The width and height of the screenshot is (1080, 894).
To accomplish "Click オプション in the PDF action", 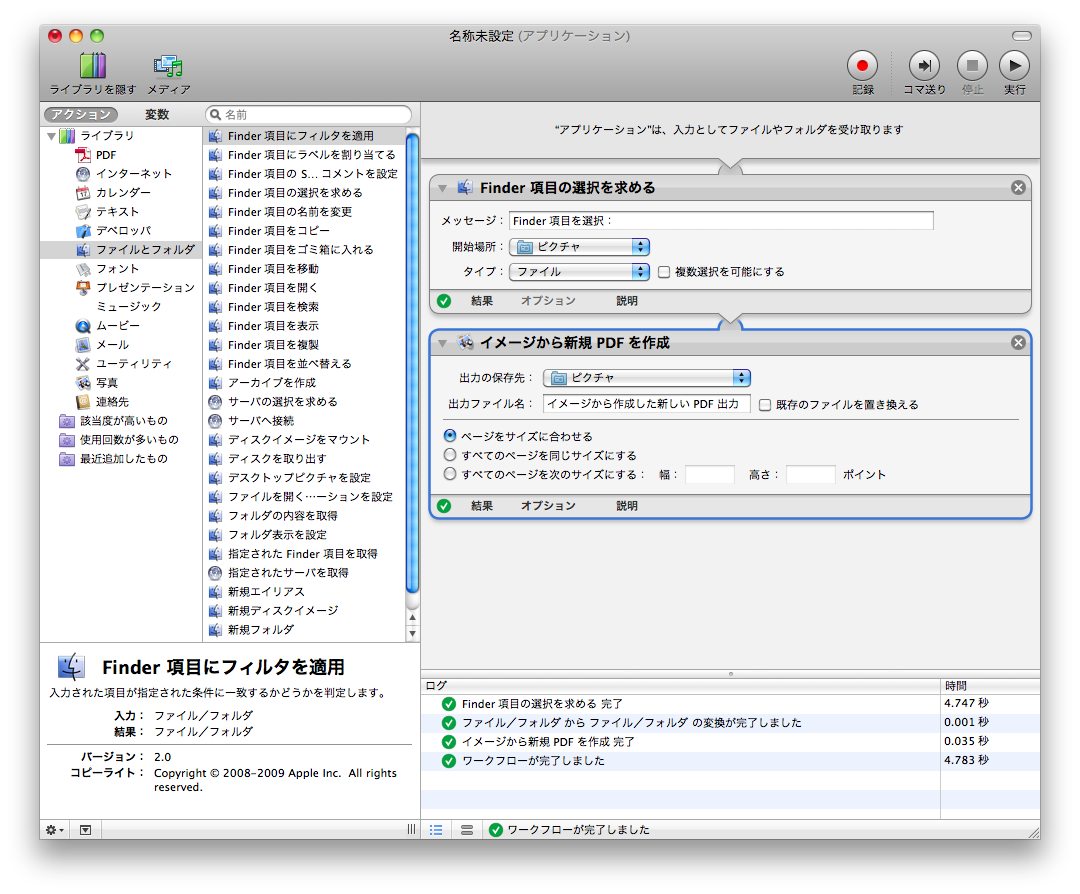I will coord(548,506).
